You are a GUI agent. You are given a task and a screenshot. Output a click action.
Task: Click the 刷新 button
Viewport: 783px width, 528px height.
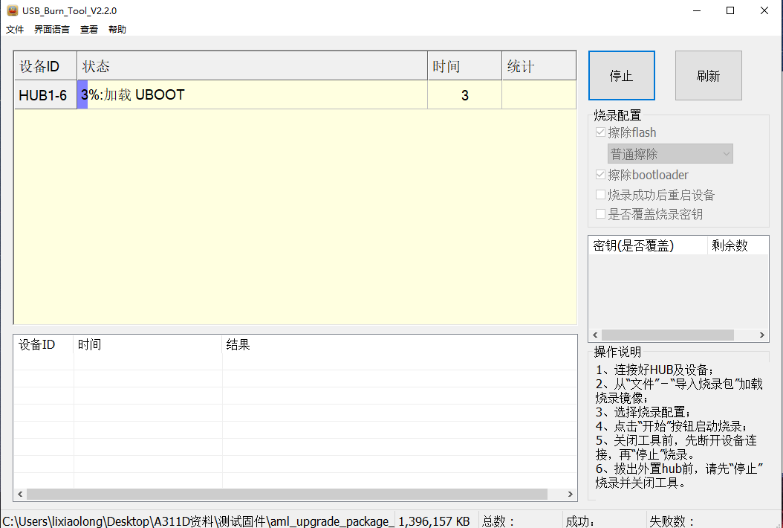(708, 75)
